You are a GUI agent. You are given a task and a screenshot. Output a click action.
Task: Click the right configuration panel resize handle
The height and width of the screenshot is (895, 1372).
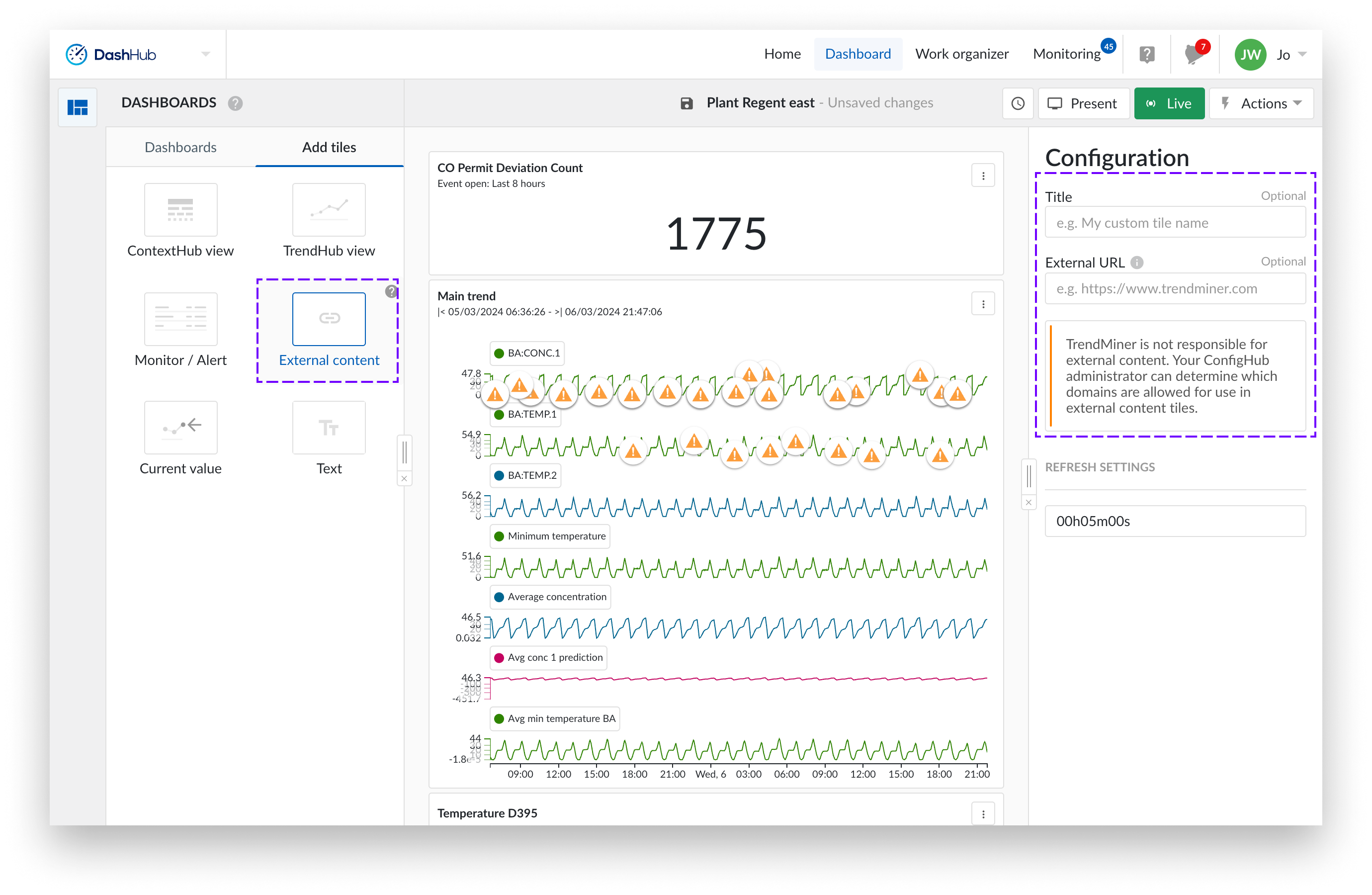1028,476
